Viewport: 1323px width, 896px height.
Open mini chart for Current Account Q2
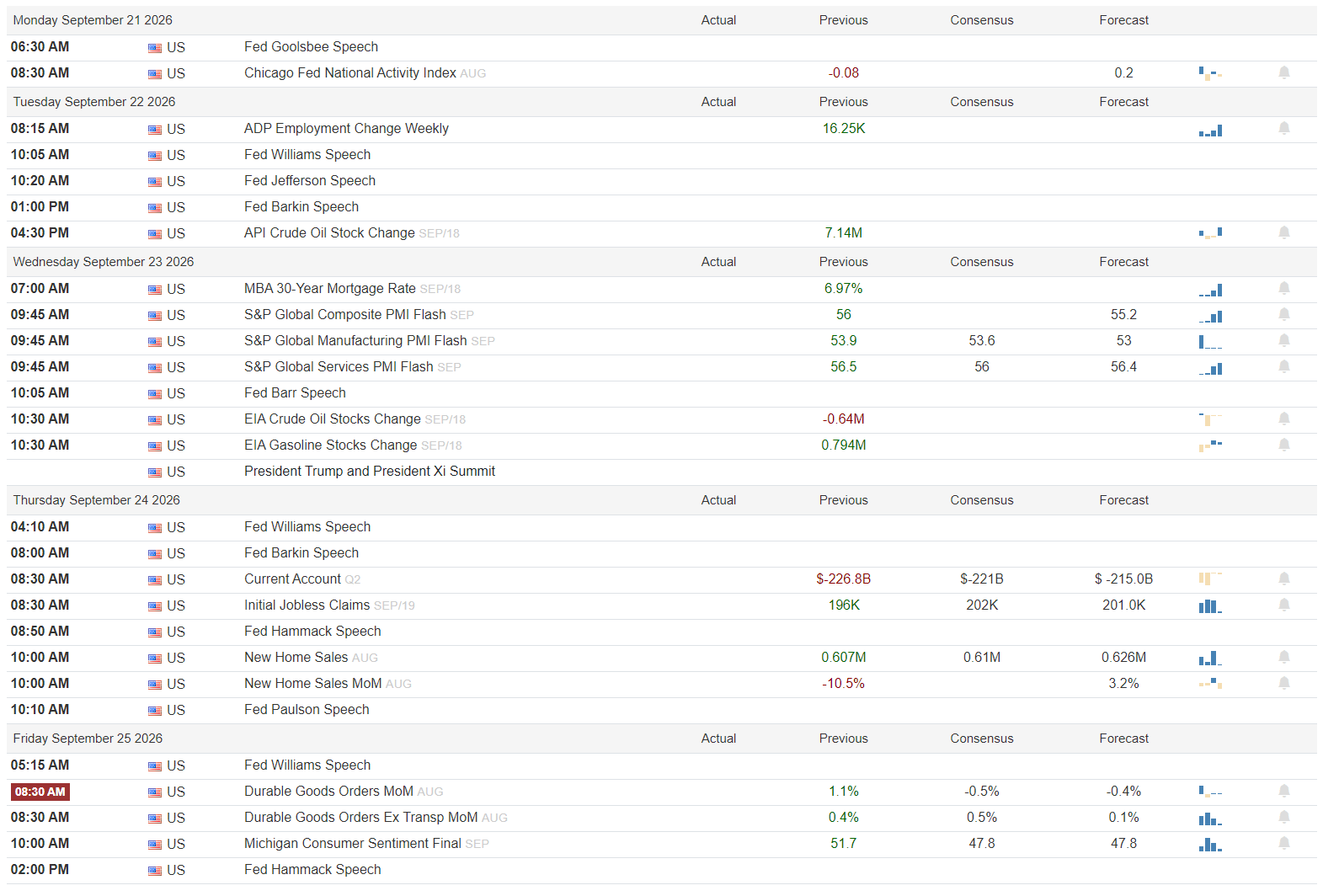pos(1210,579)
